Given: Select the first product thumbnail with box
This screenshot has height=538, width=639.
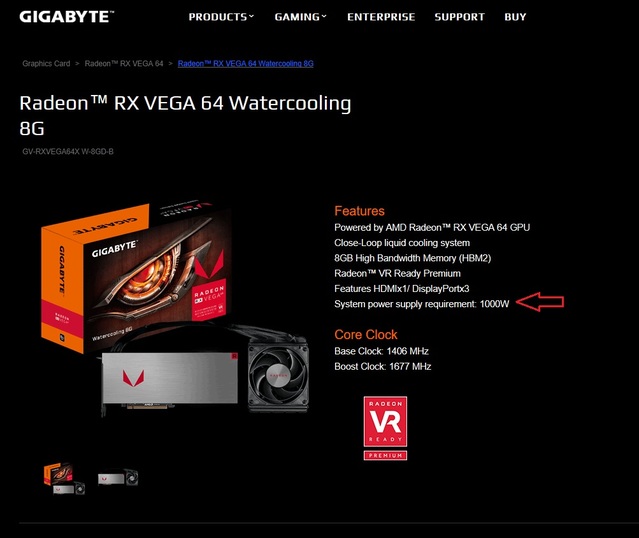Looking at the screenshot, I should tap(64, 478).
